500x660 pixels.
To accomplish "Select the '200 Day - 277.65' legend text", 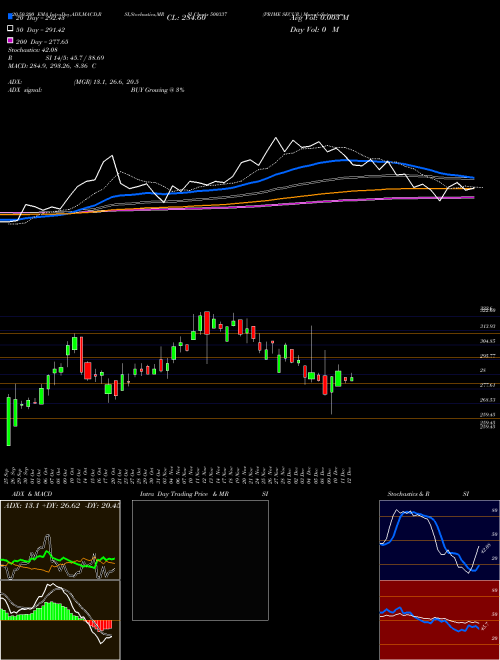I will pos(42,42).
